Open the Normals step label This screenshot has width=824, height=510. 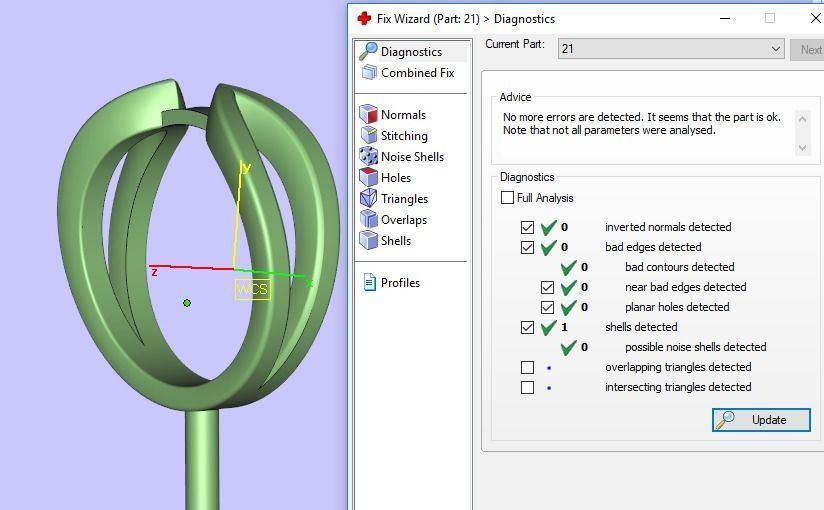point(404,115)
